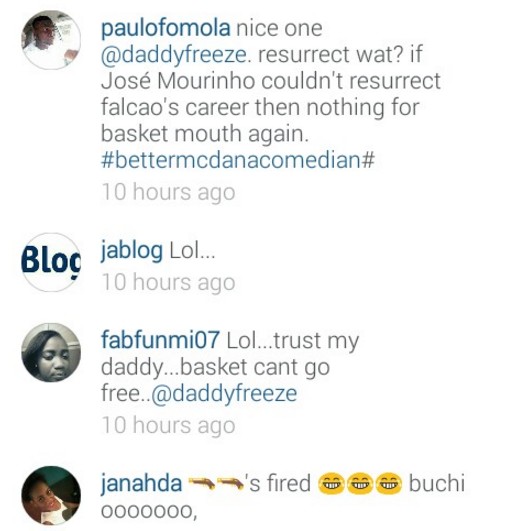Open the #bettermcdanacomedian hashtag

tap(238, 160)
